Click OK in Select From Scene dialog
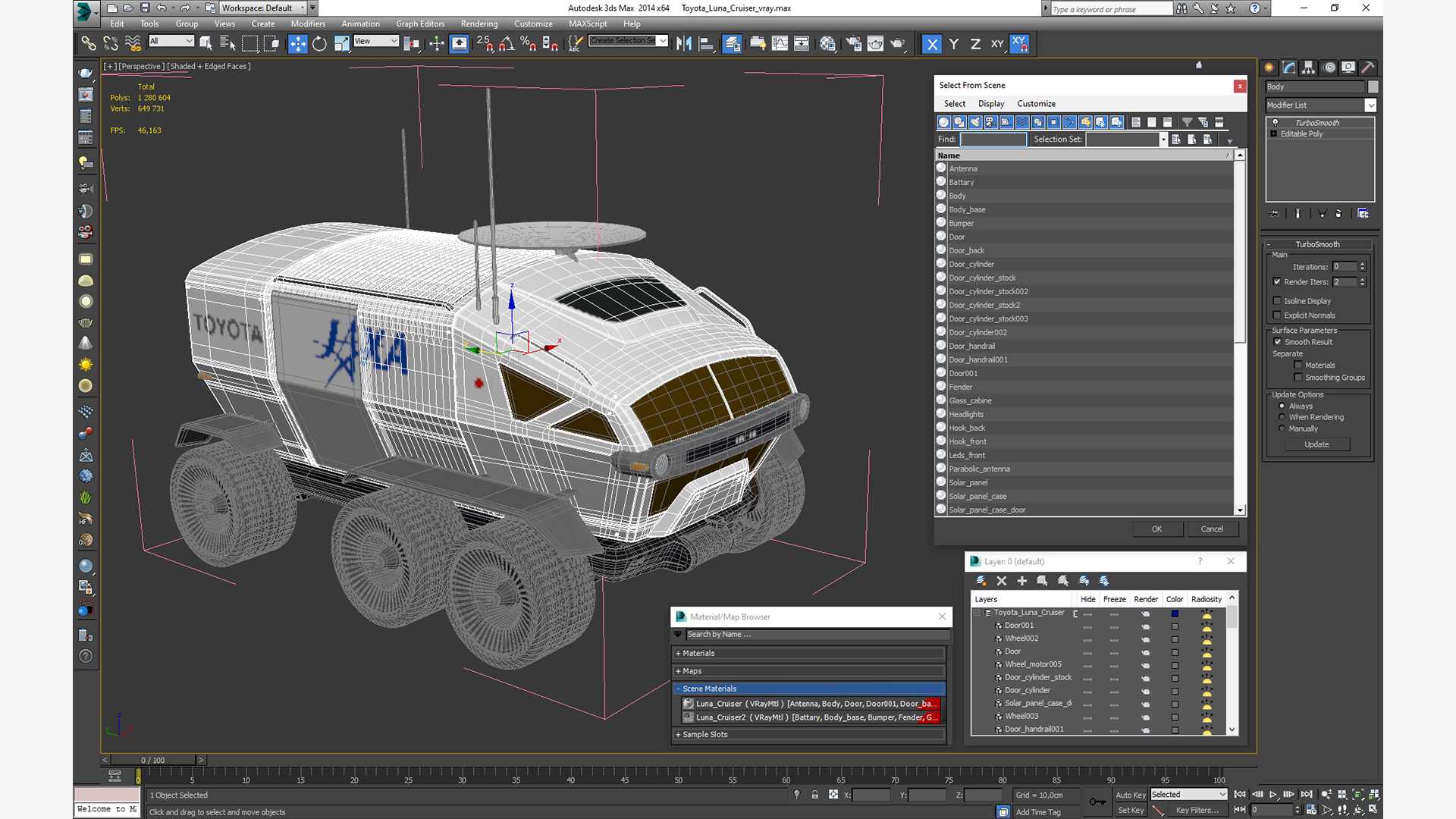Viewport: 1456px width, 819px height. (x=1157, y=529)
